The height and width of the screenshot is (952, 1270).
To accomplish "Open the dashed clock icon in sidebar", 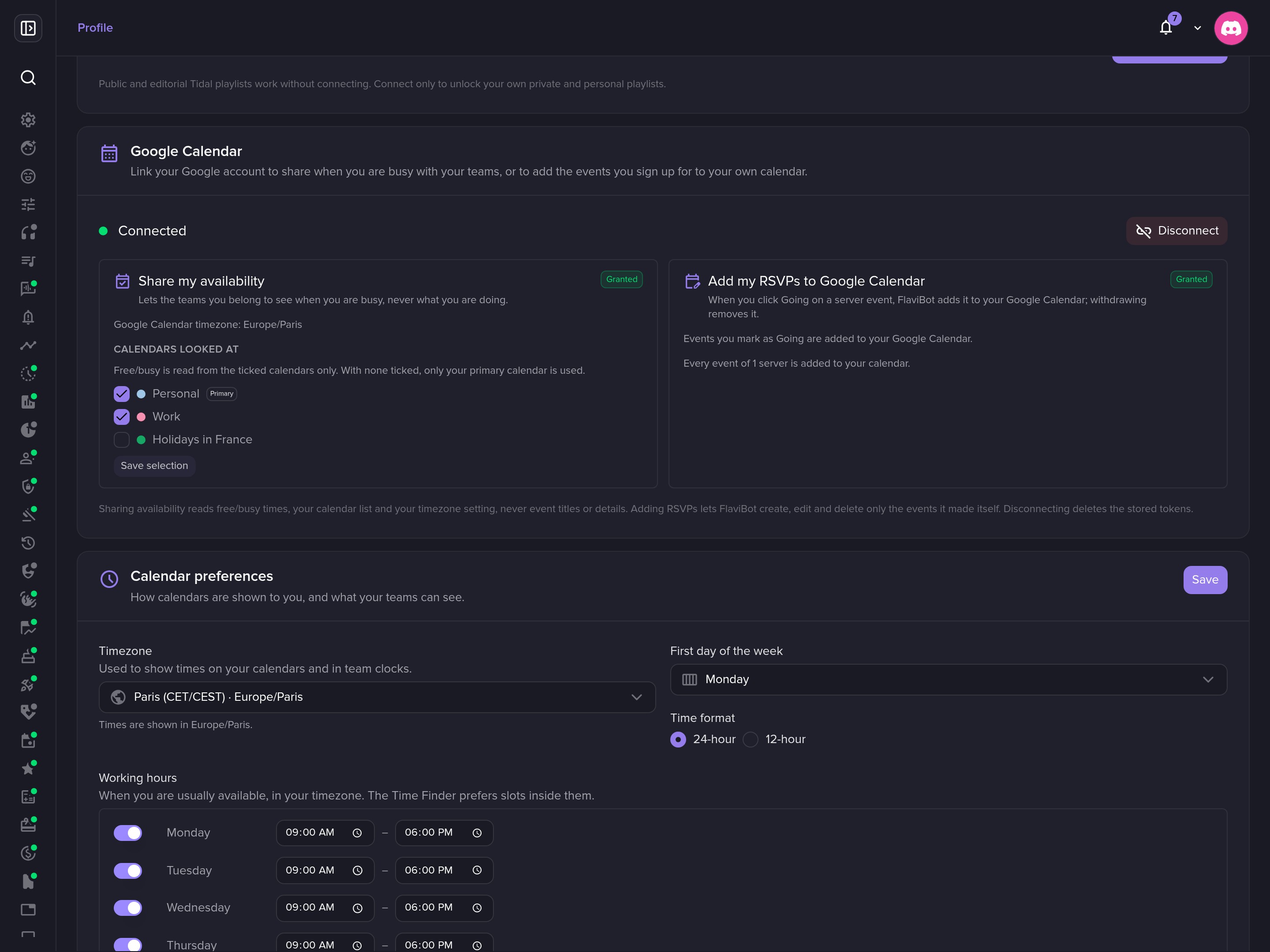I will 28,374.
